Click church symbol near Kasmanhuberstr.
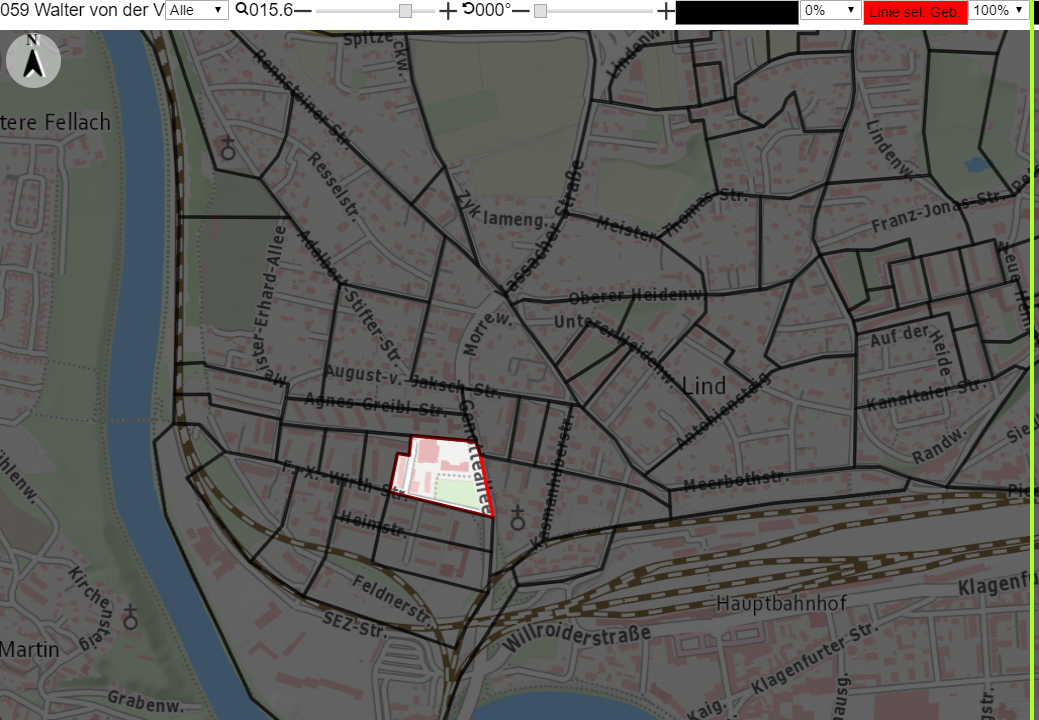The width and height of the screenshot is (1039, 720). (518, 519)
